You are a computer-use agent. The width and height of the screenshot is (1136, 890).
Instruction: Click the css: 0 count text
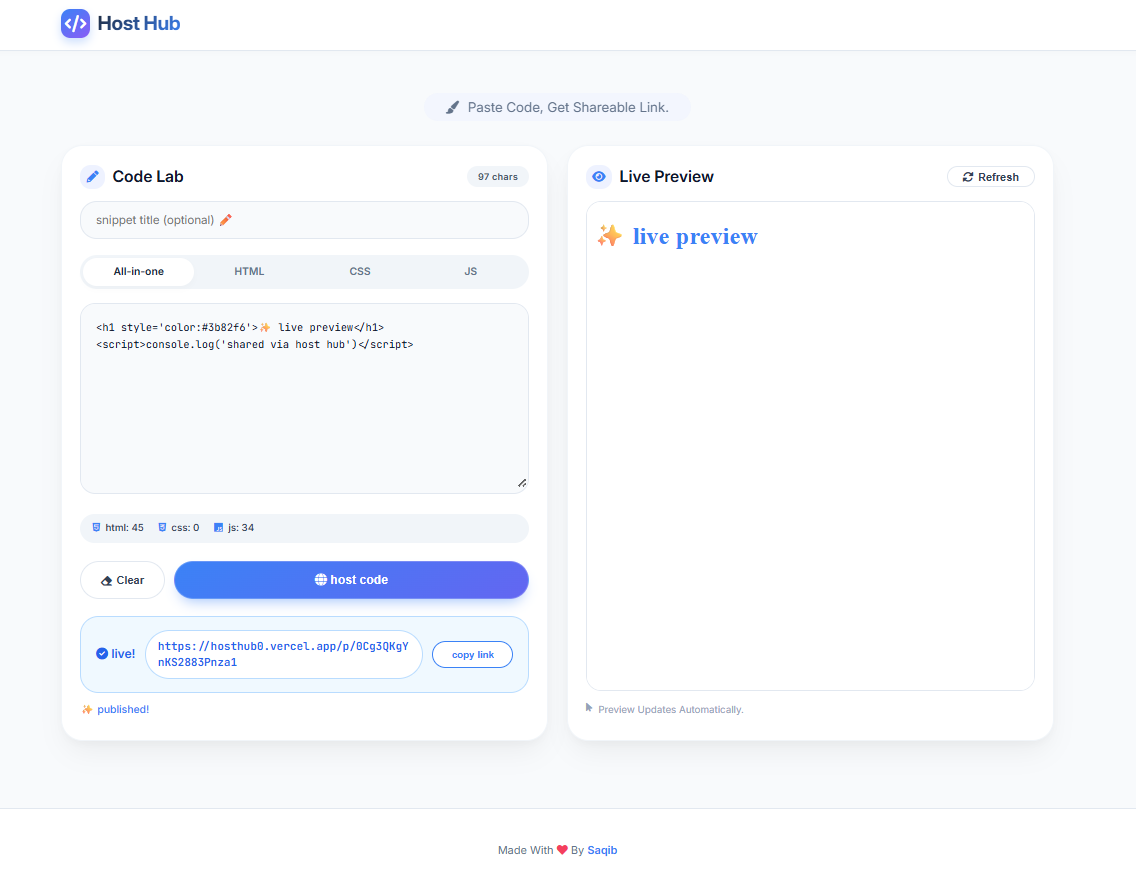click(x=185, y=528)
